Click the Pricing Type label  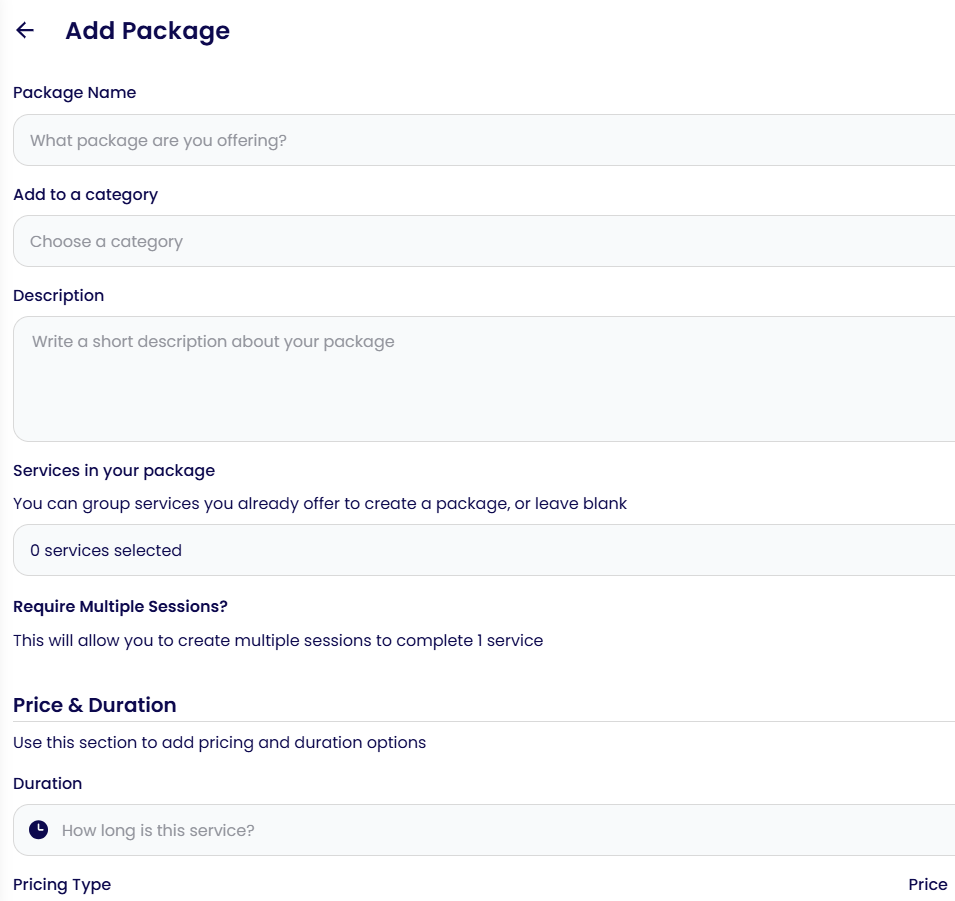point(62,885)
